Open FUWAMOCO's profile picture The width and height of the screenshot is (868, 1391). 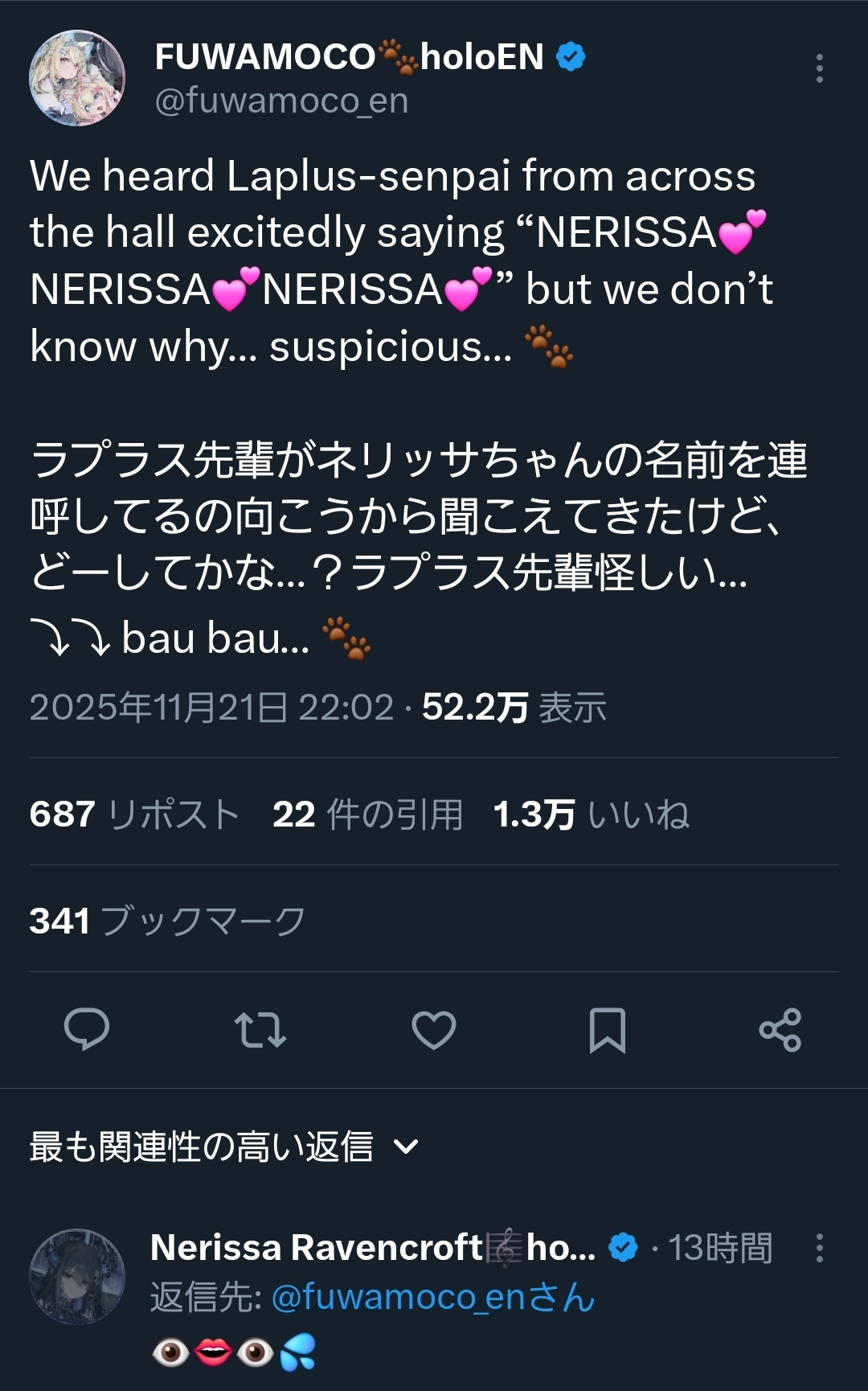click(x=77, y=78)
